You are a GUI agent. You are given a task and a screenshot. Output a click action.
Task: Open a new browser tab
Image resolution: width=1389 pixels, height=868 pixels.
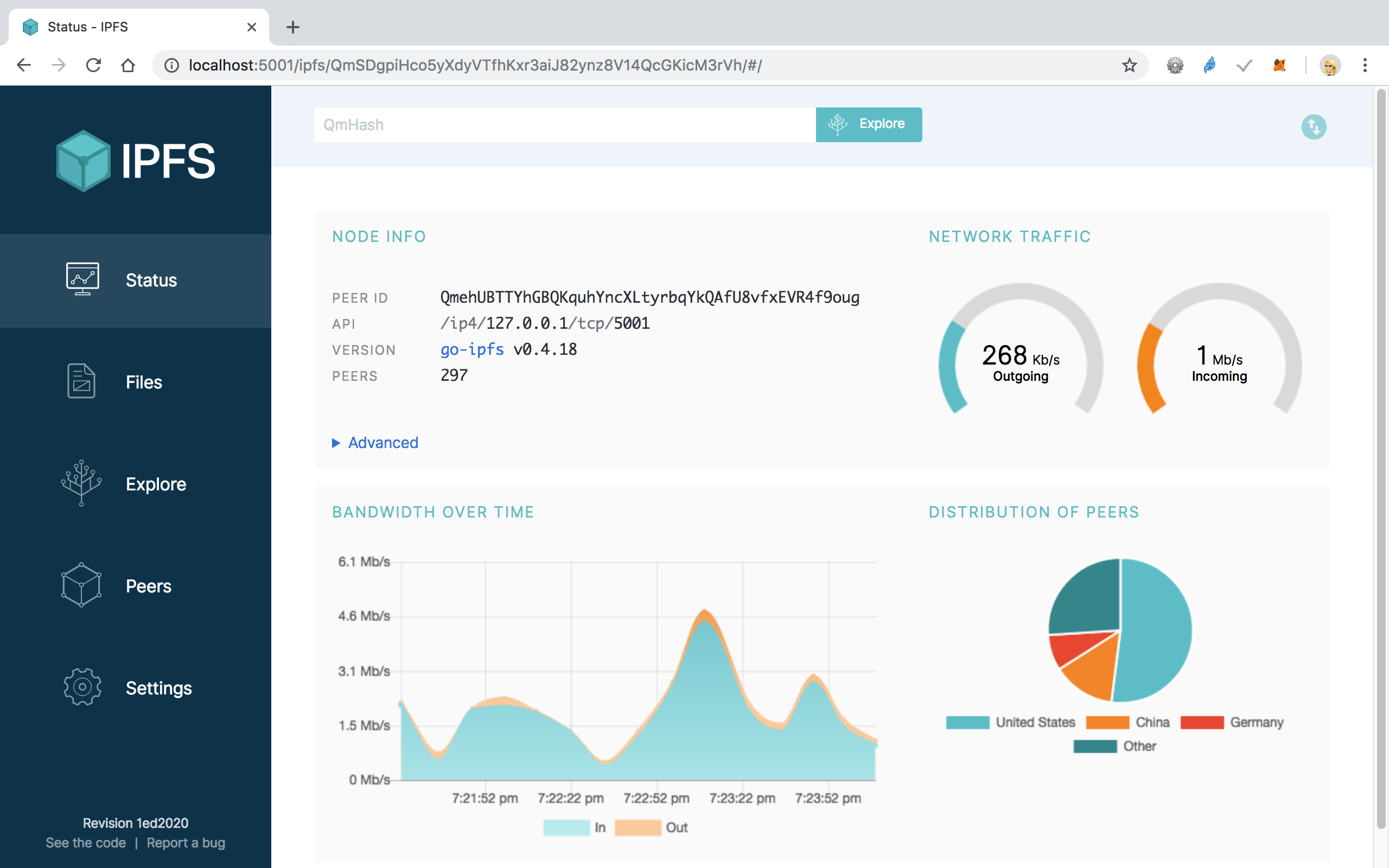pos(293,27)
